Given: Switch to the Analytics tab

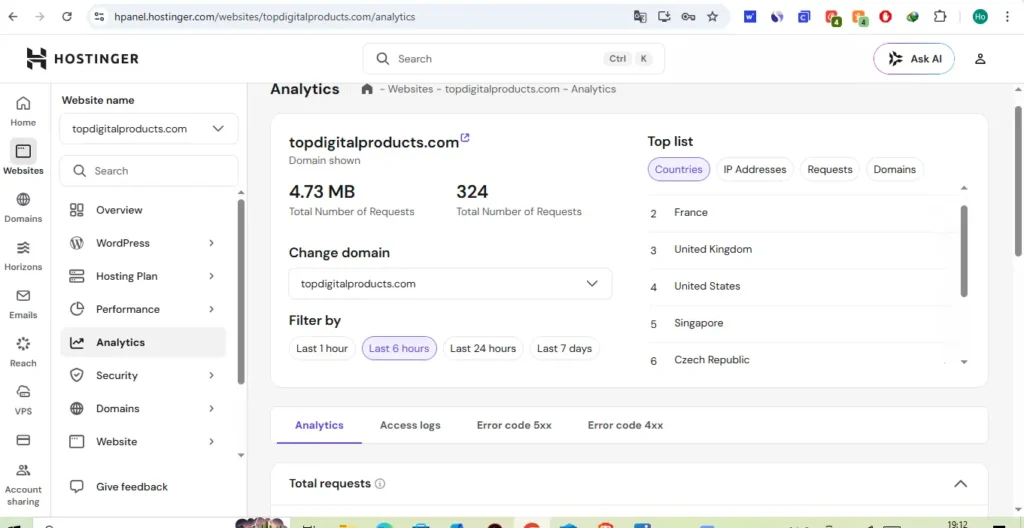Looking at the screenshot, I should (x=319, y=425).
